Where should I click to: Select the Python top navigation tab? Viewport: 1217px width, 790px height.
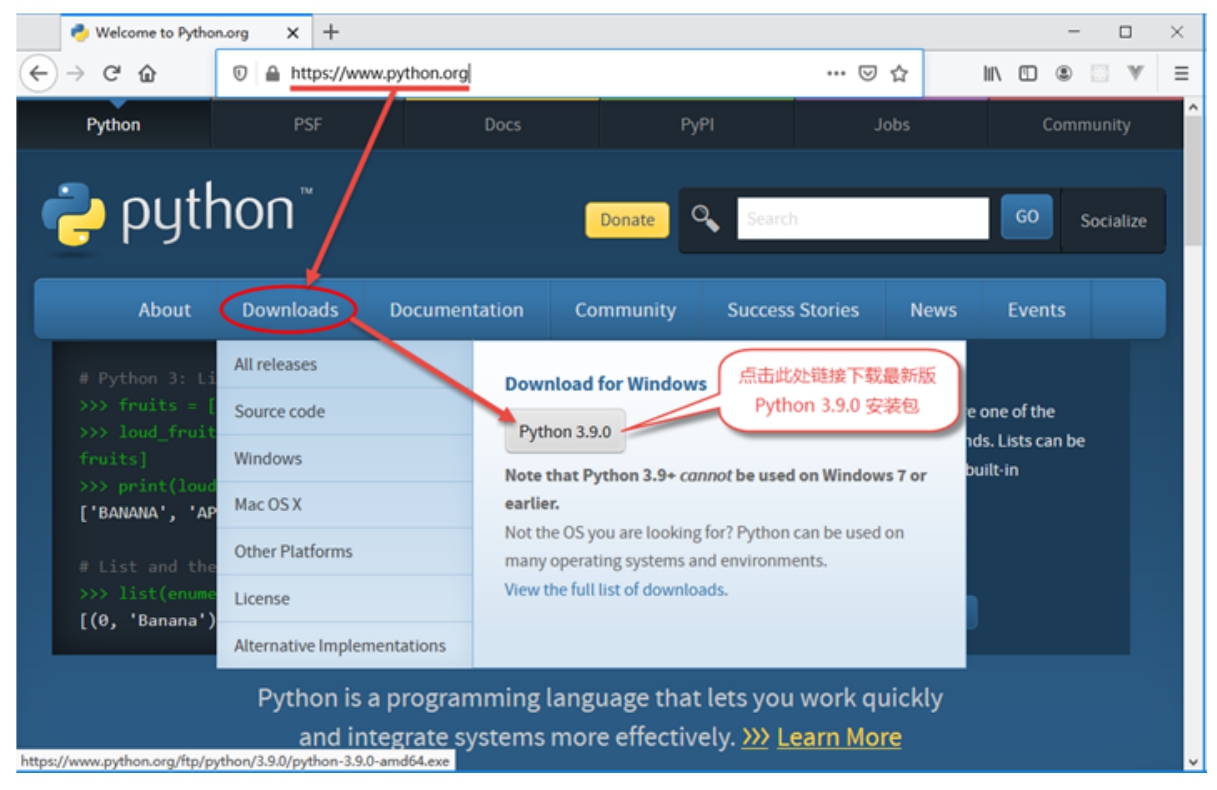pos(113,125)
